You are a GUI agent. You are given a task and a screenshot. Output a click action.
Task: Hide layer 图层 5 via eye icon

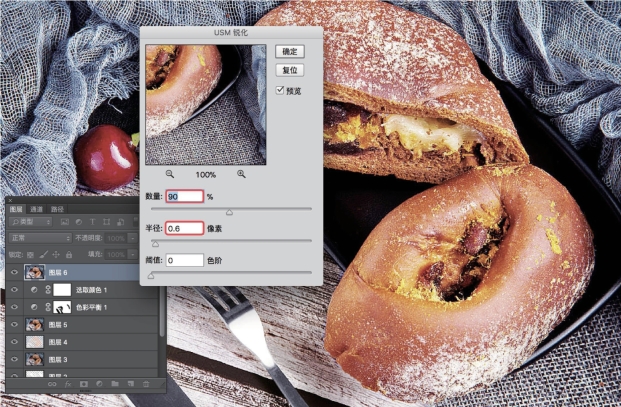[x=14, y=325]
